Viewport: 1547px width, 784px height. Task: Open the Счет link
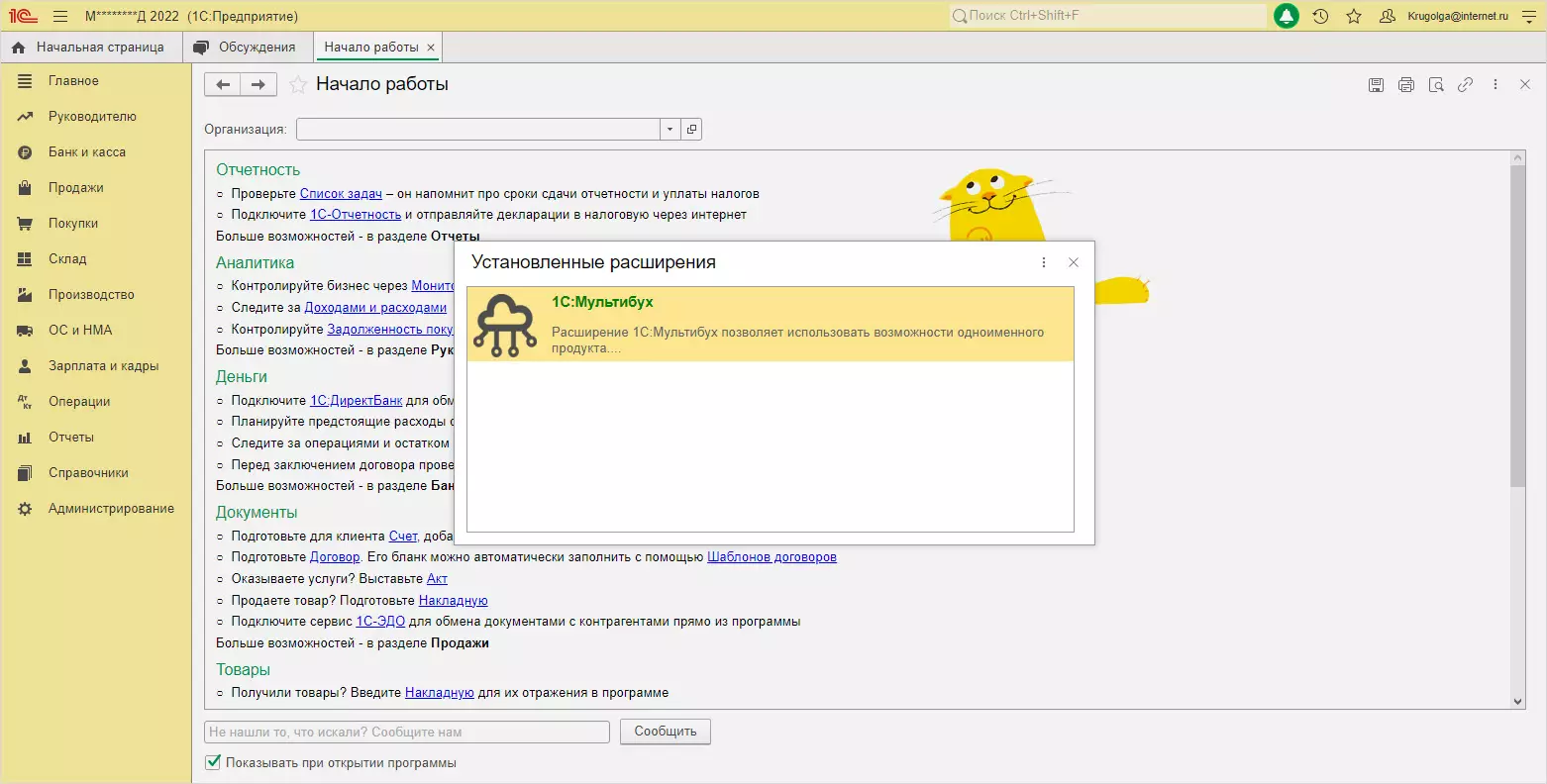(403, 537)
